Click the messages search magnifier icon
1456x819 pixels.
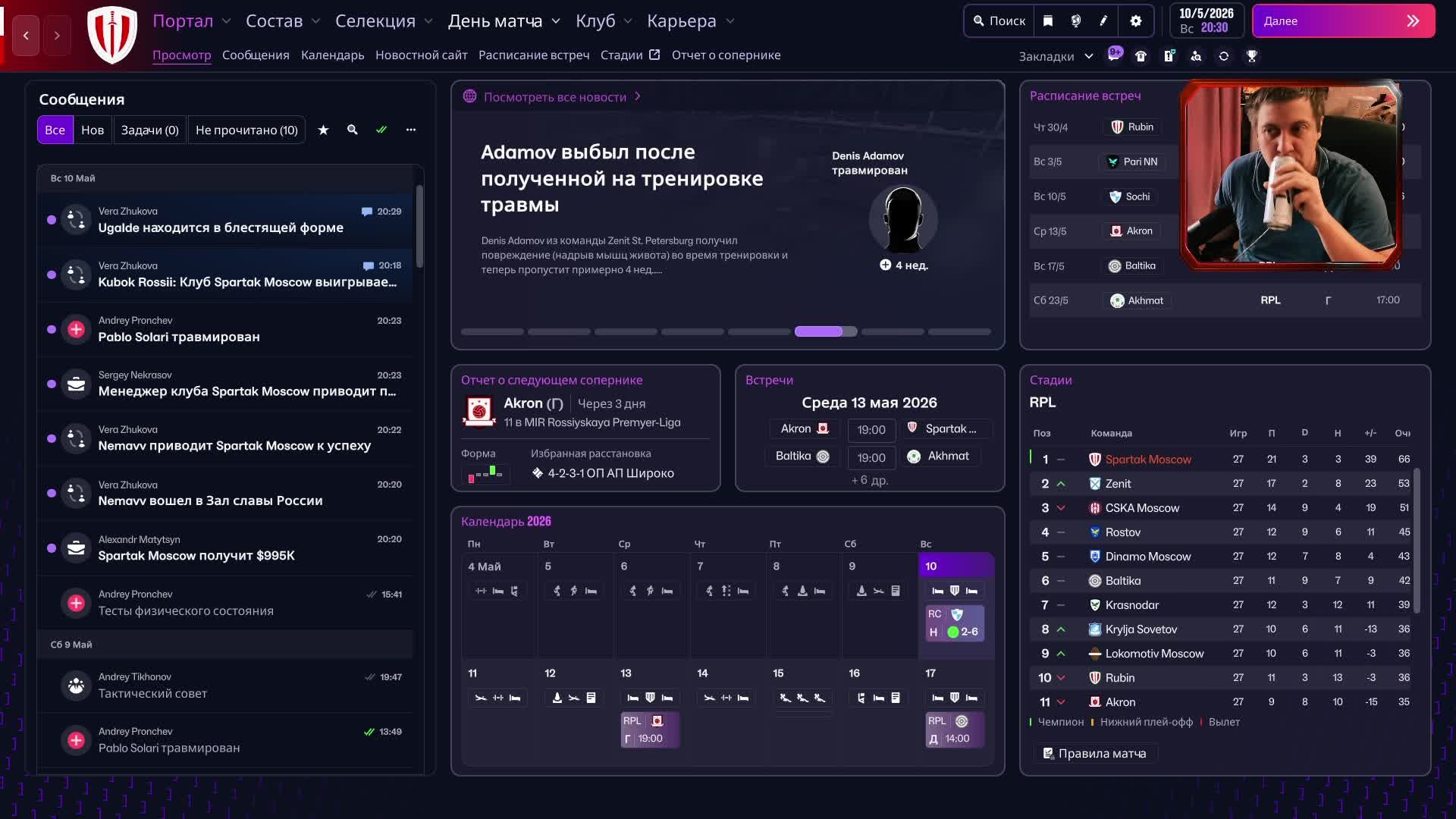pyautogui.click(x=352, y=130)
